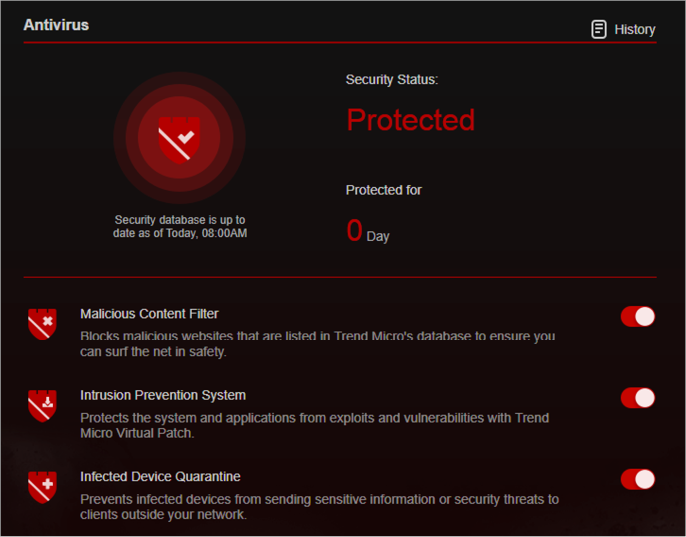
Task: Click the Security Status label
Action: 392,80
